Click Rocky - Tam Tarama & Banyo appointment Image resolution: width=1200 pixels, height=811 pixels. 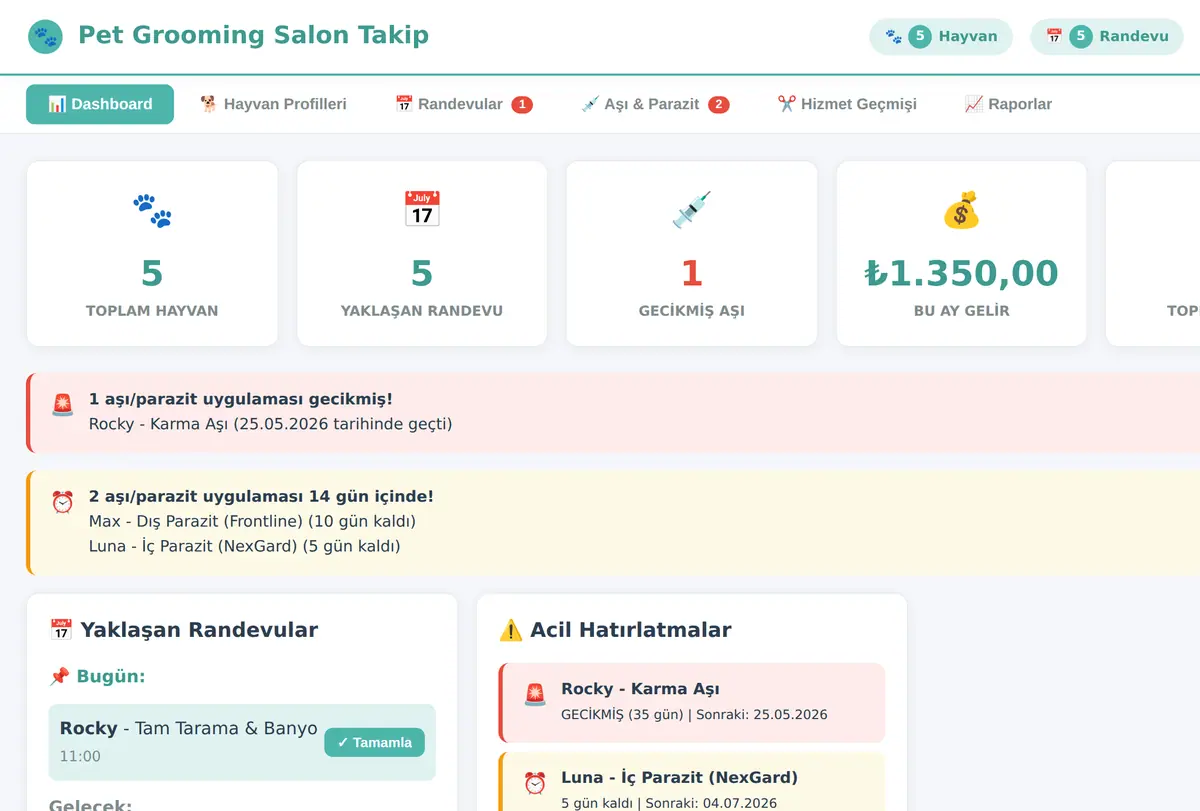point(189,728)
